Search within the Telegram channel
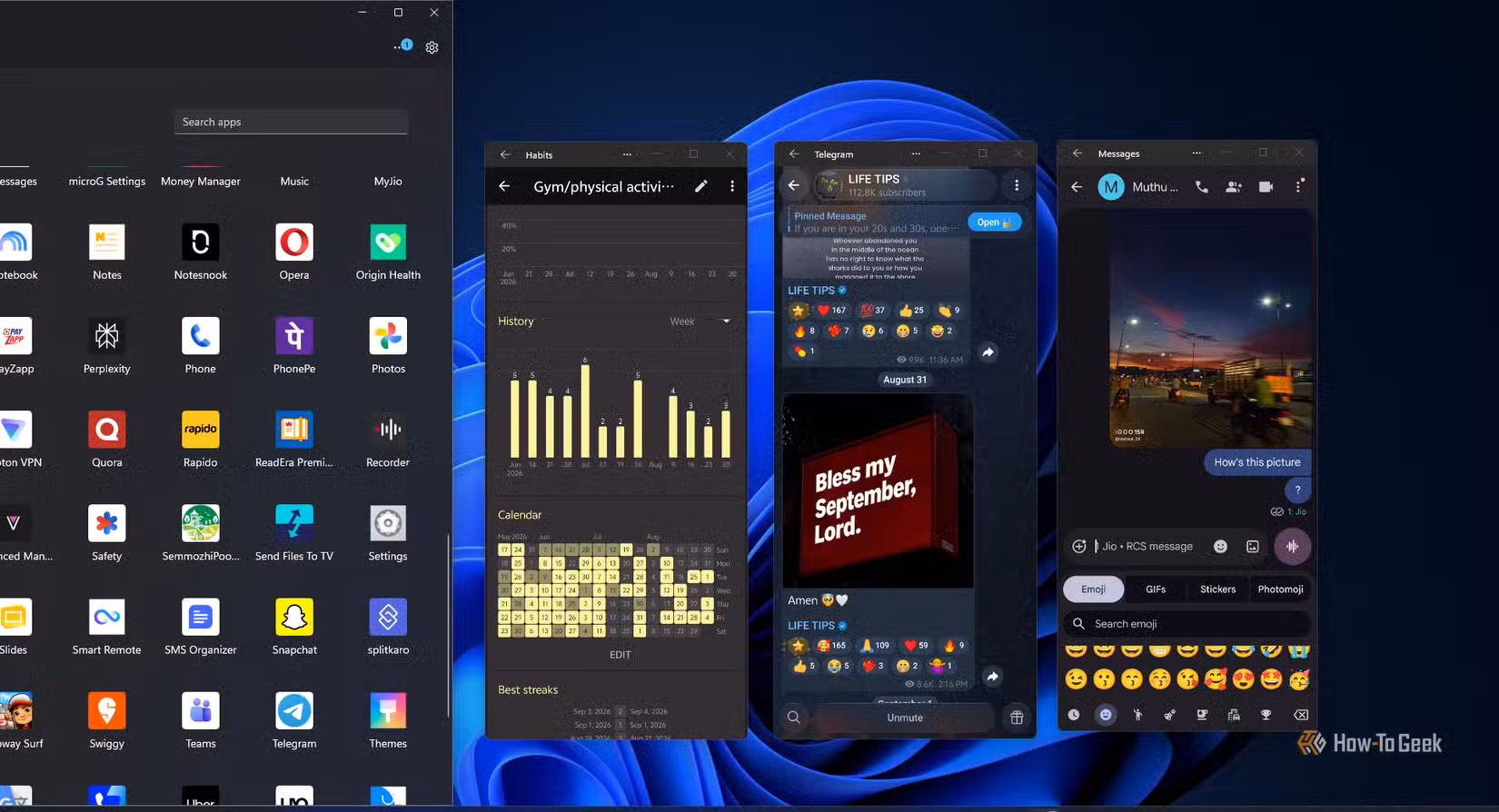Screen dimensions: 1499x812 coord(793,718)
